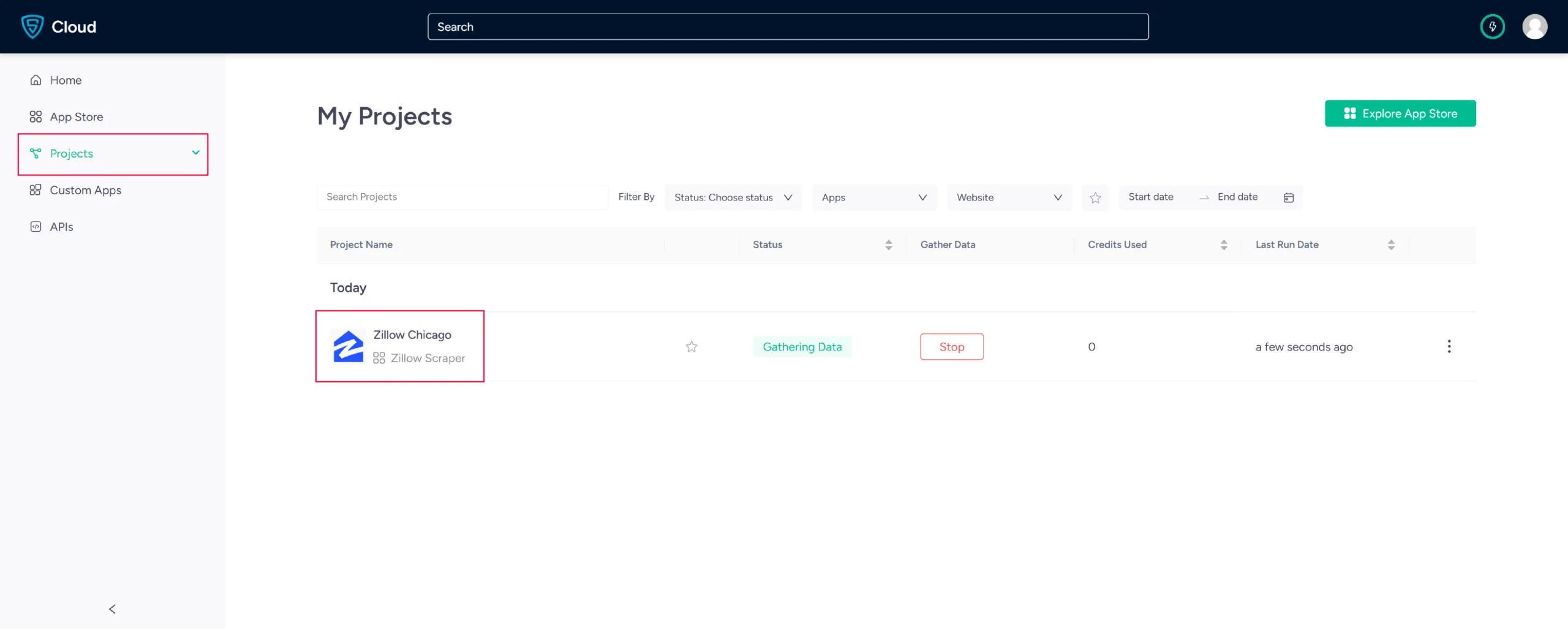
Task: Stop the Zillow Chicago run
Action: pos(952,347)
